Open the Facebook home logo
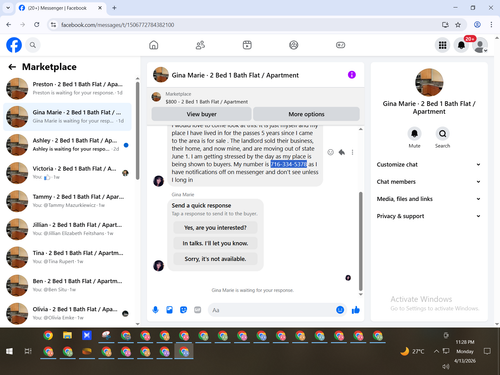The image size is (500, 375). pos(14,45)
